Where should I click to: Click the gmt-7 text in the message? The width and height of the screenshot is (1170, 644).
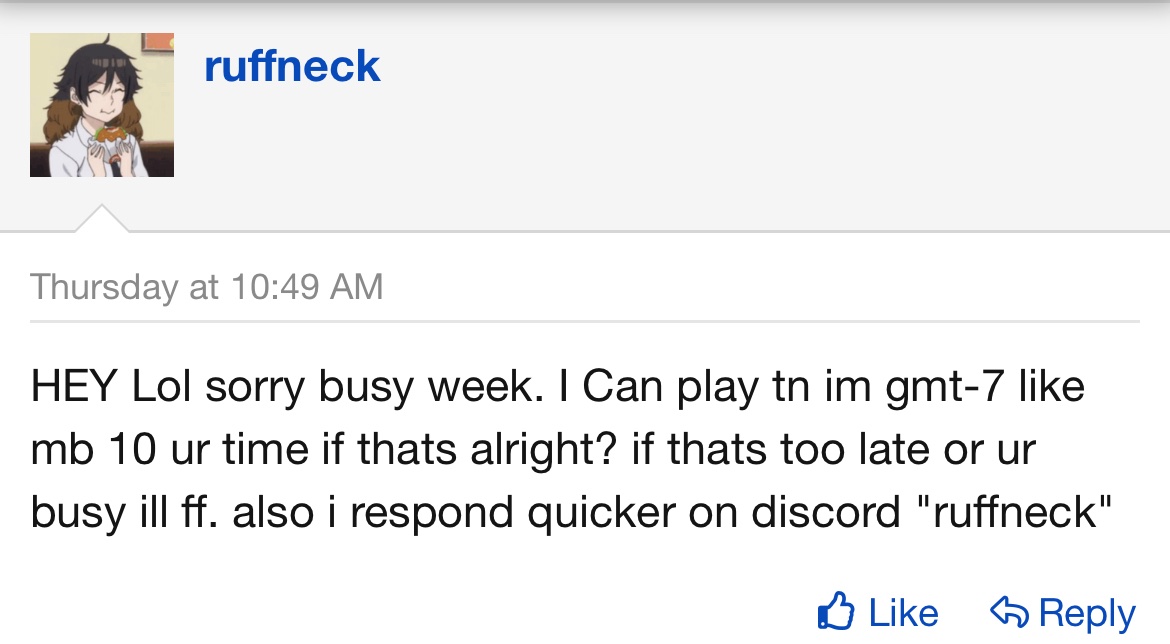947,387
